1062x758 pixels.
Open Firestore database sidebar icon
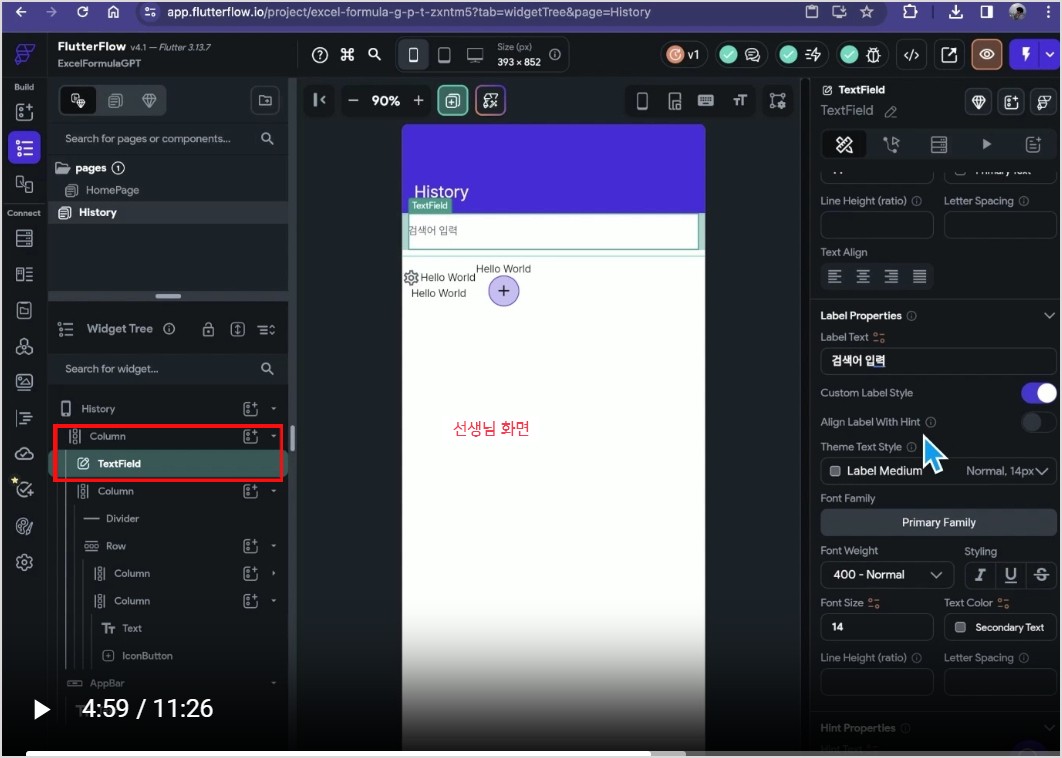(x=24, y=238)
